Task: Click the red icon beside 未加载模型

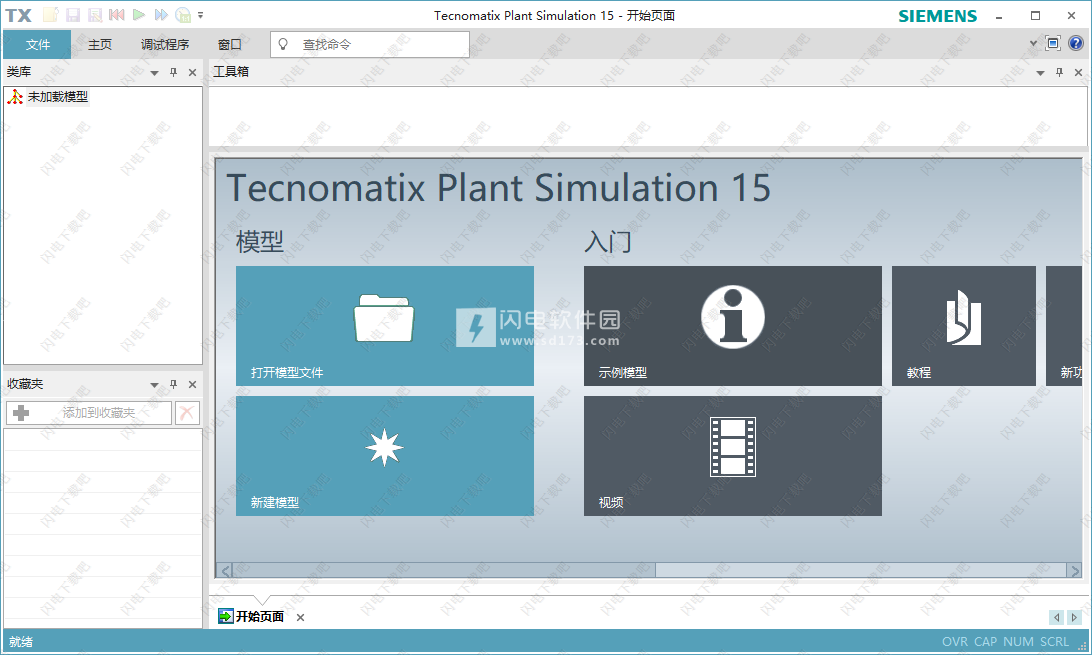Action: [x=15, y=97]
